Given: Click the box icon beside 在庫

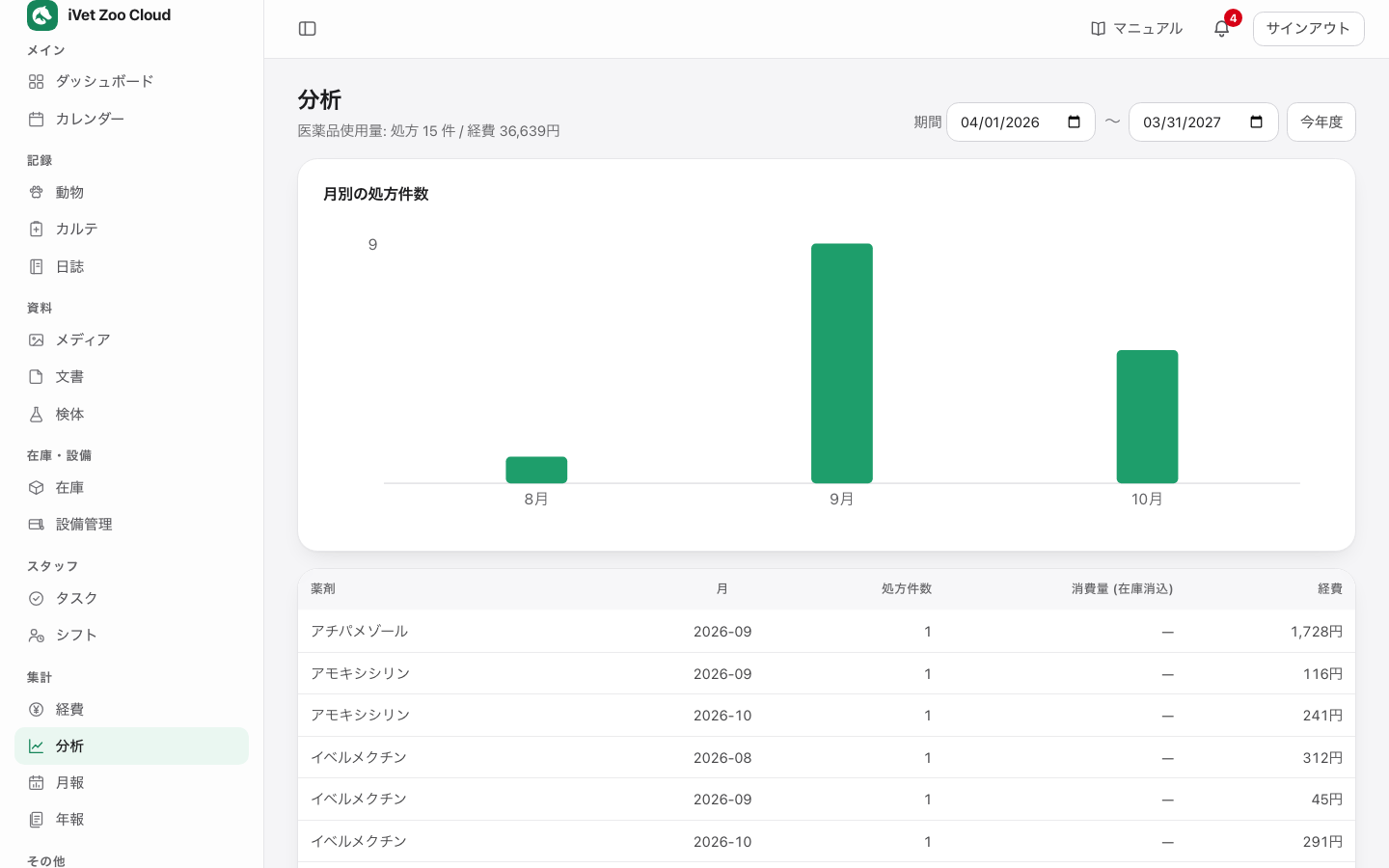Looking at the screenshot, I should coord(37,488).
